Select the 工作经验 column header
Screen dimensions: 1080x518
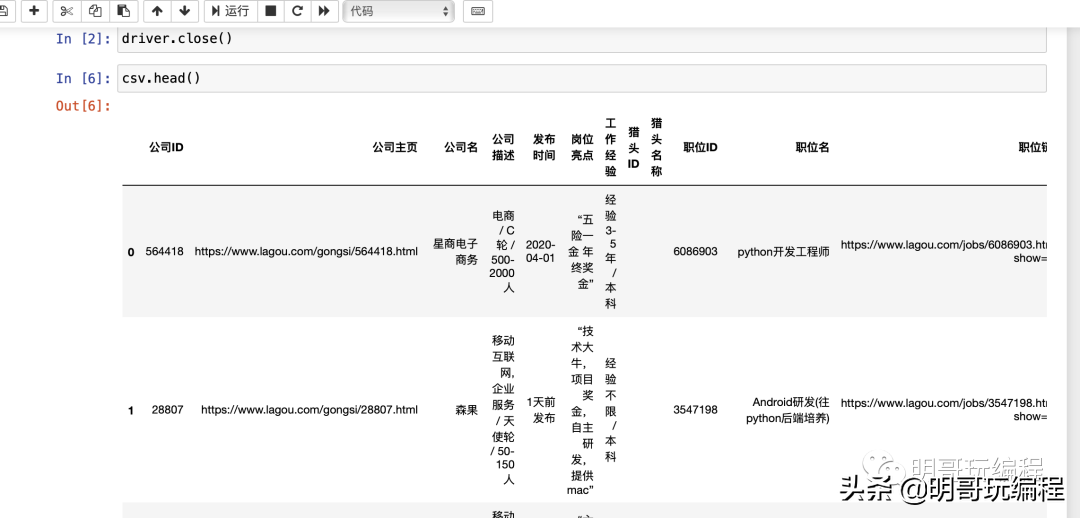point(611,147)
